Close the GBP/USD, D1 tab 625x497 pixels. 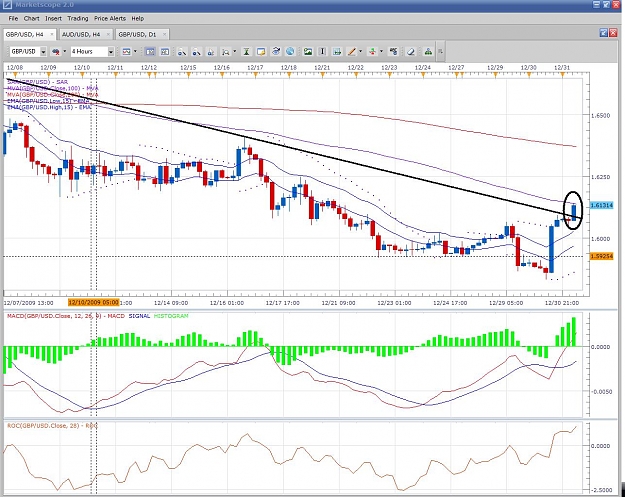click(164, 35)
